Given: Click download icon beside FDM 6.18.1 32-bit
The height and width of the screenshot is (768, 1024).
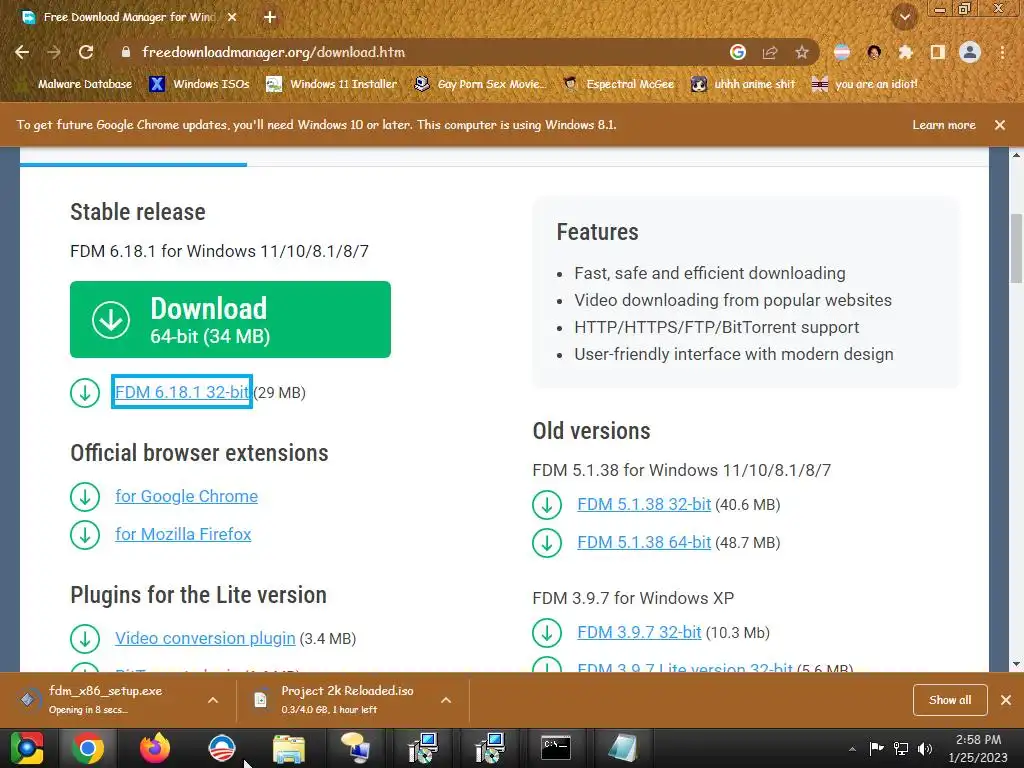Looking at the screenshot, I should point(85,392).
